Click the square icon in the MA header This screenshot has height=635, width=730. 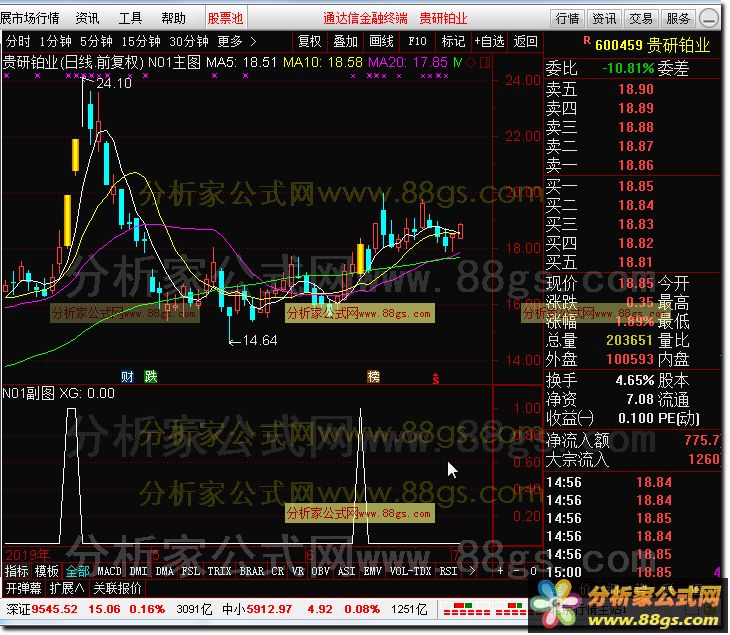(485, 62)
